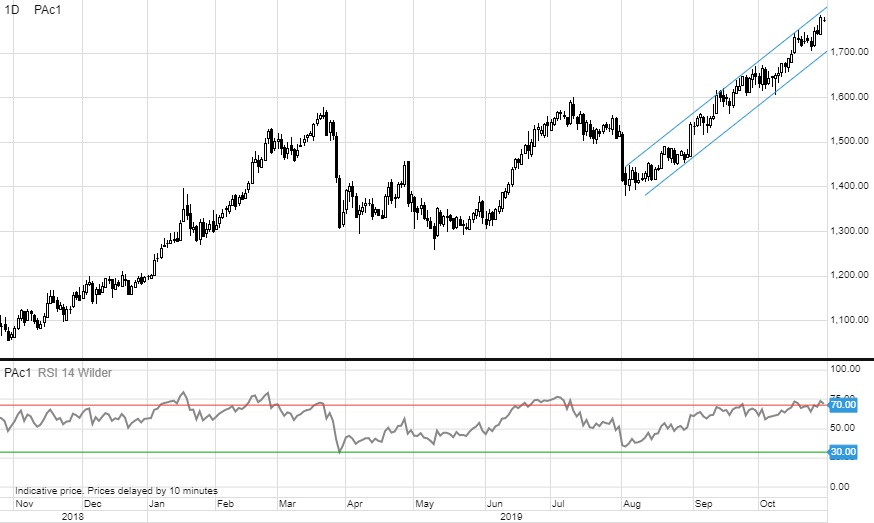Click the Apr month label on time axis

tap(355, 504)
